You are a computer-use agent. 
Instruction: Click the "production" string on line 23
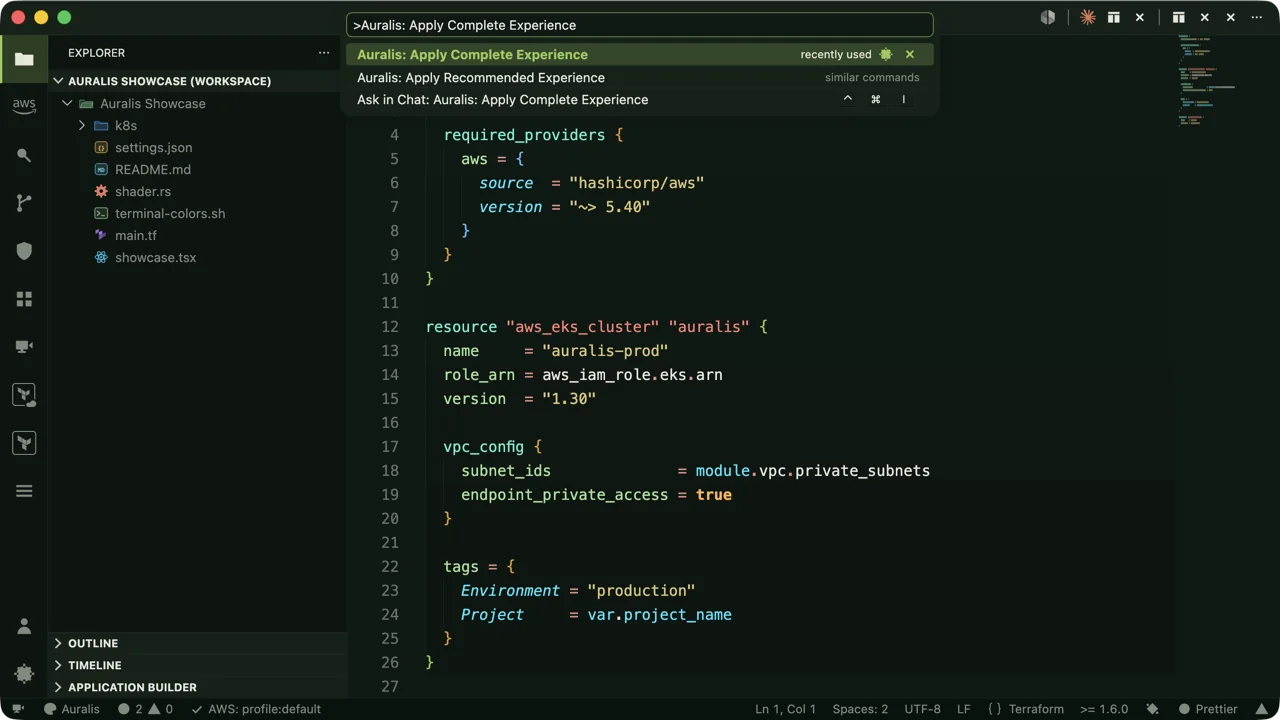641,591
